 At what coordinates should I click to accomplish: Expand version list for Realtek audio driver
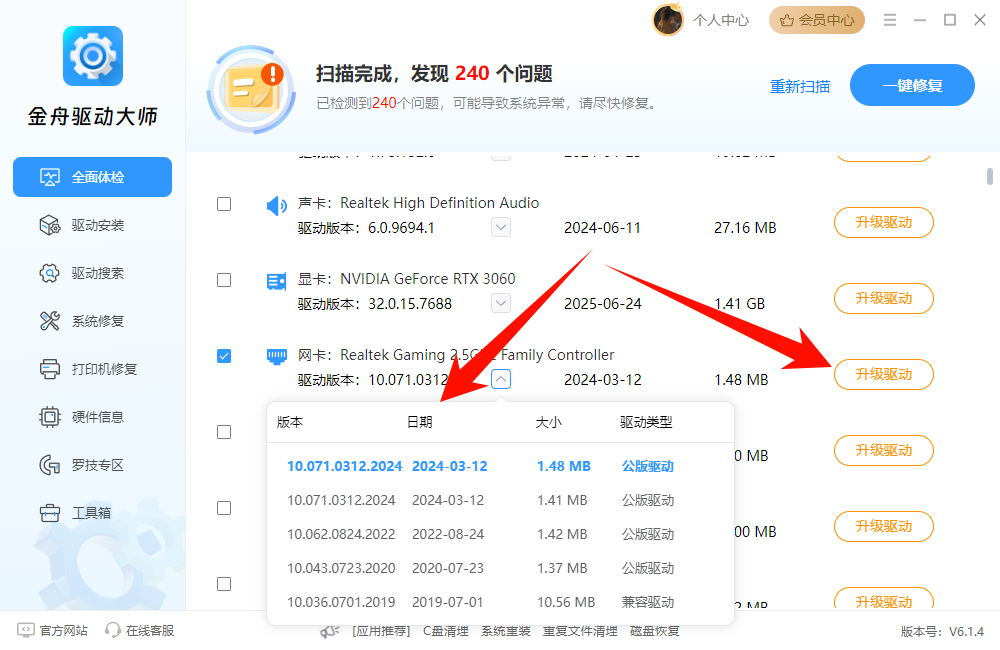point(500,227)
